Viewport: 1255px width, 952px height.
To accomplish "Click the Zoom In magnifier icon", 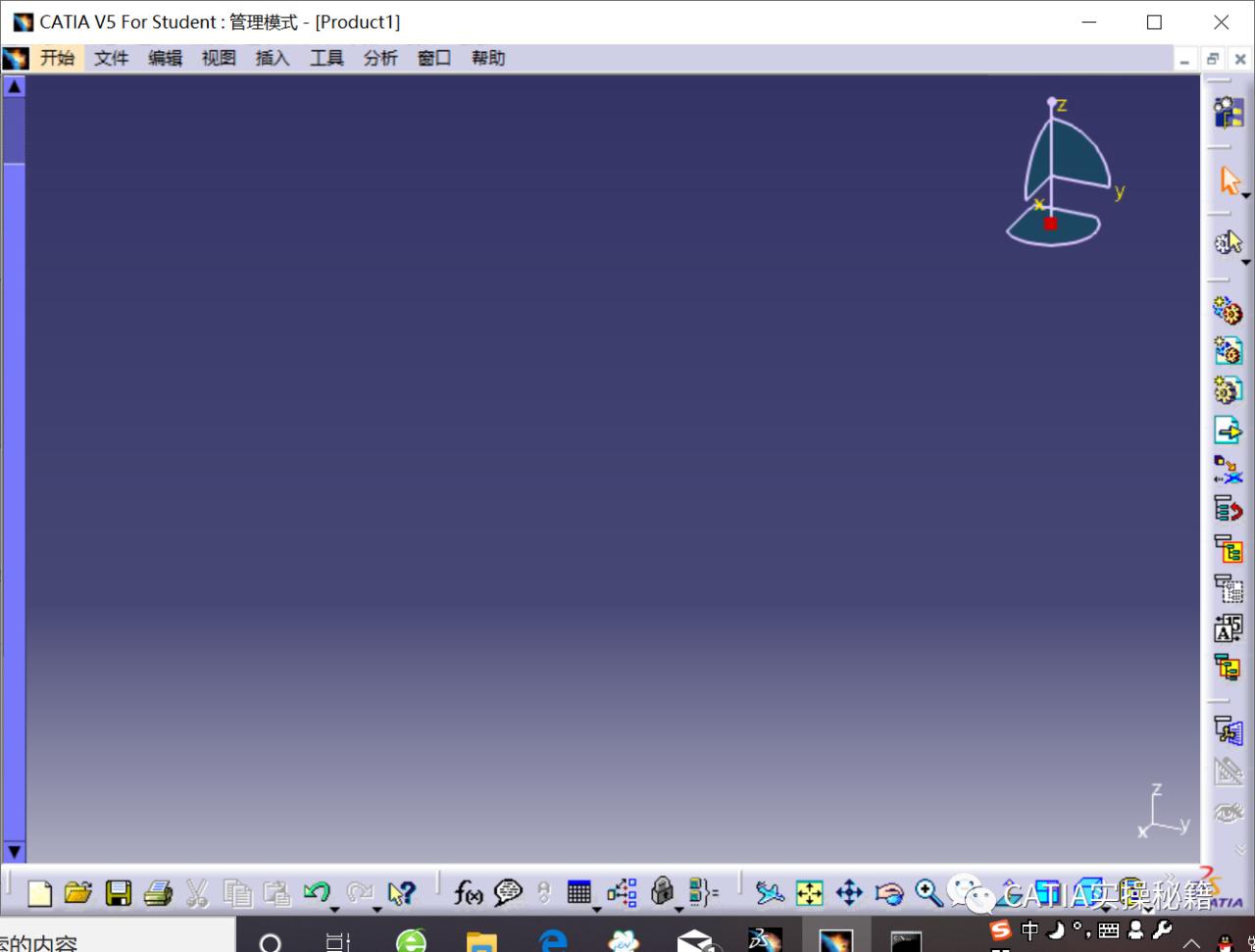I will click(x=928, y=893).
